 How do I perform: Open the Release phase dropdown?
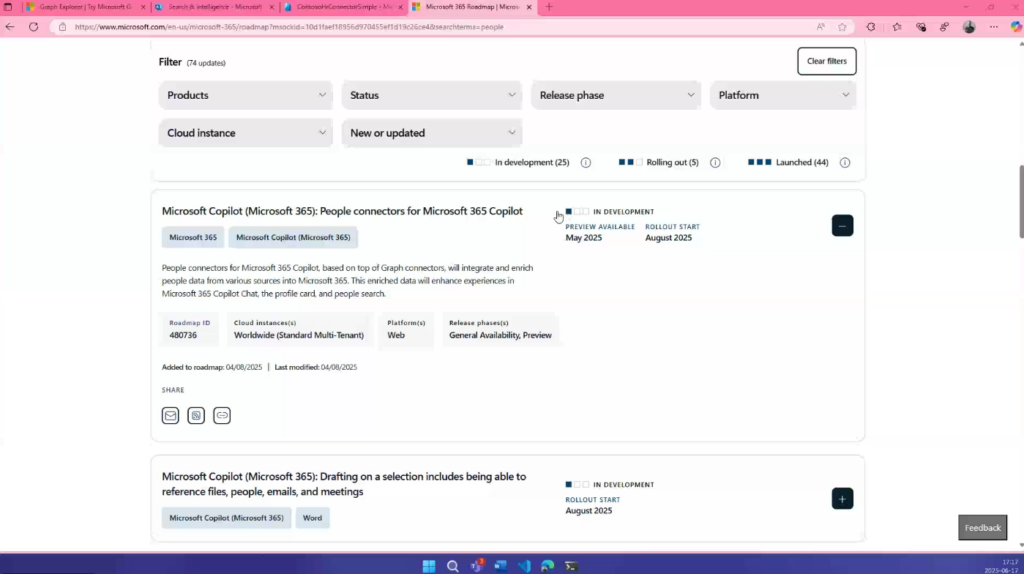pyautogui.click(x=616, y=95)
